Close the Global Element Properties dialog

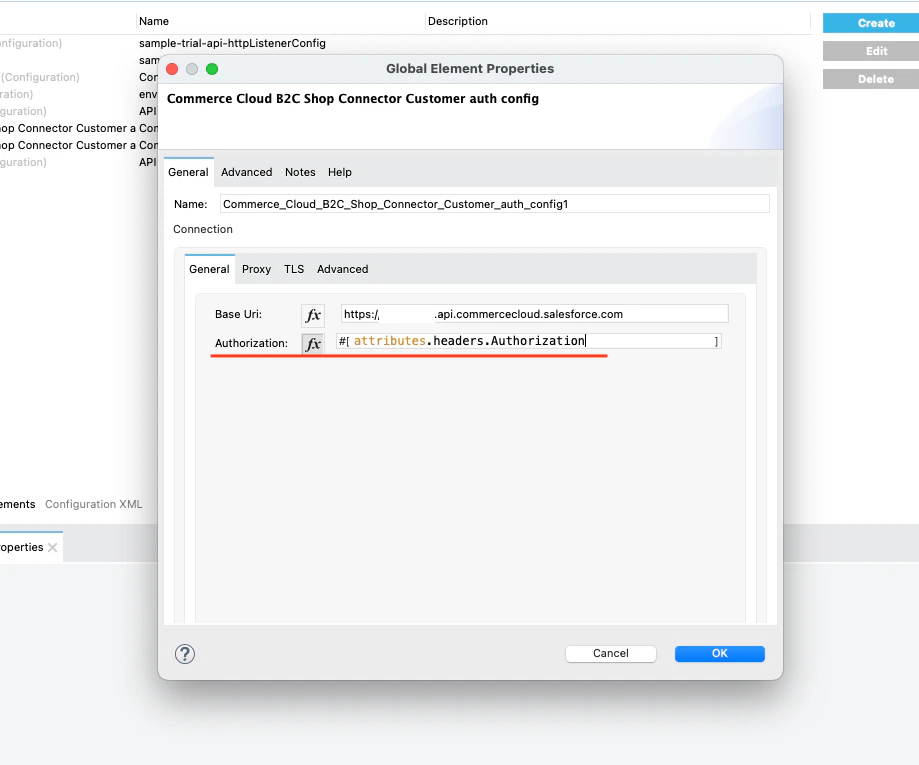coord(172,69)
